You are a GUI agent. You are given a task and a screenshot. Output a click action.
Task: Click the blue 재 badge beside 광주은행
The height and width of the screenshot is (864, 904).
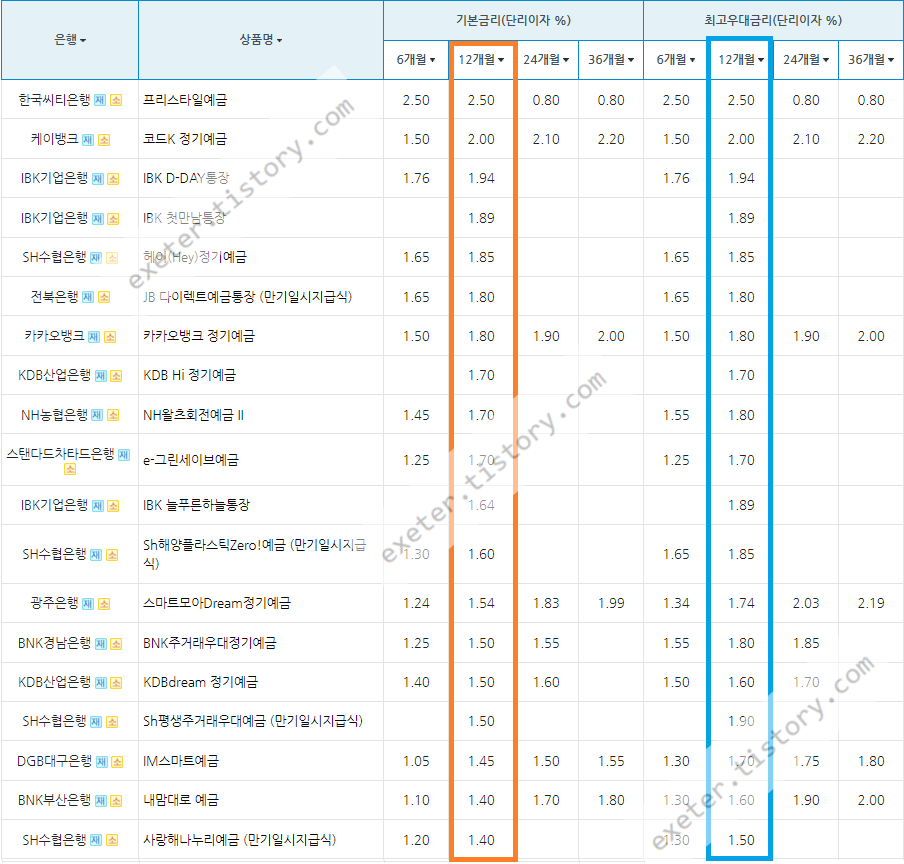(88, 603)
